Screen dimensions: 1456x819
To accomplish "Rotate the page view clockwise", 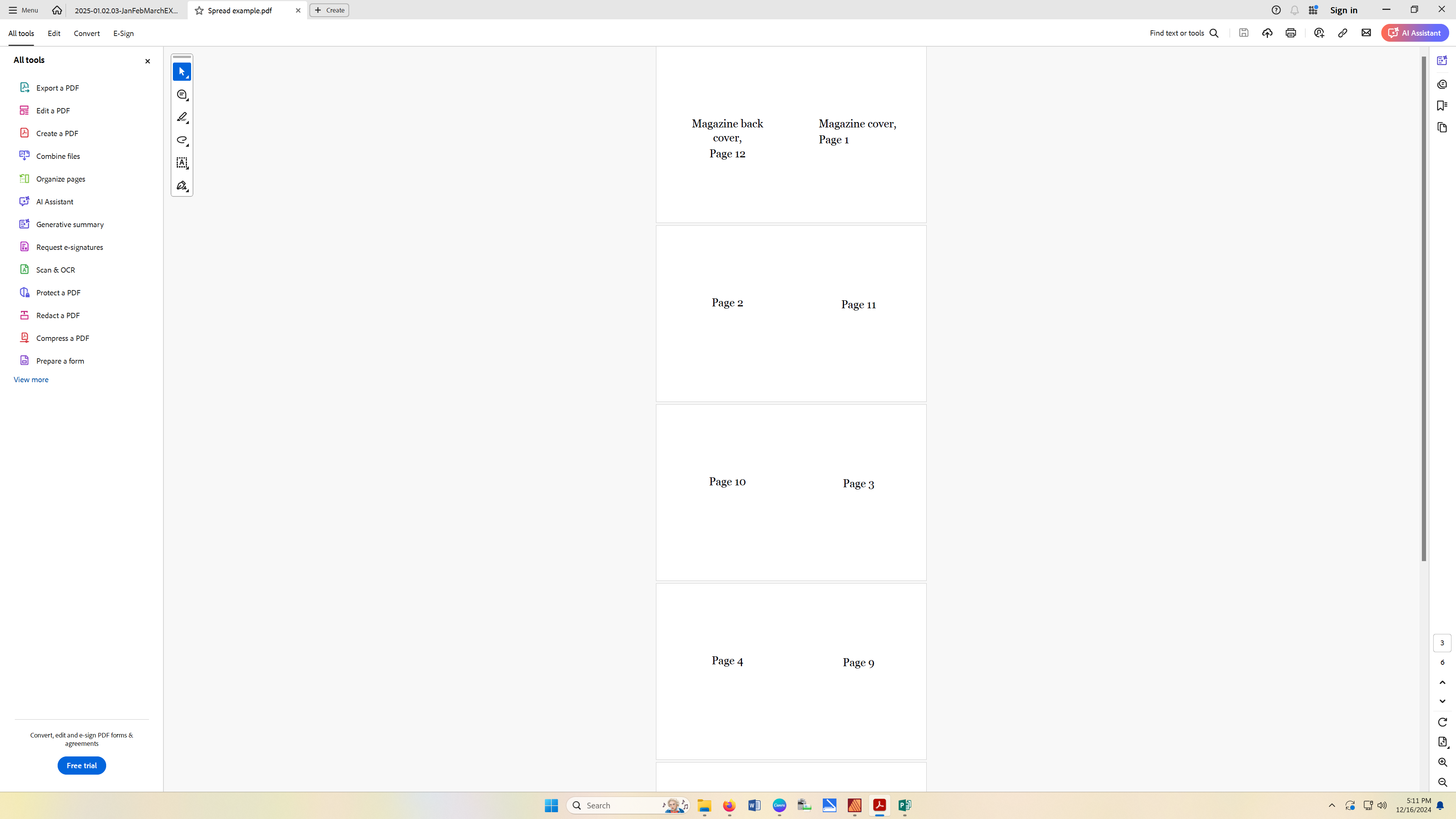I will pos(1442,722).
